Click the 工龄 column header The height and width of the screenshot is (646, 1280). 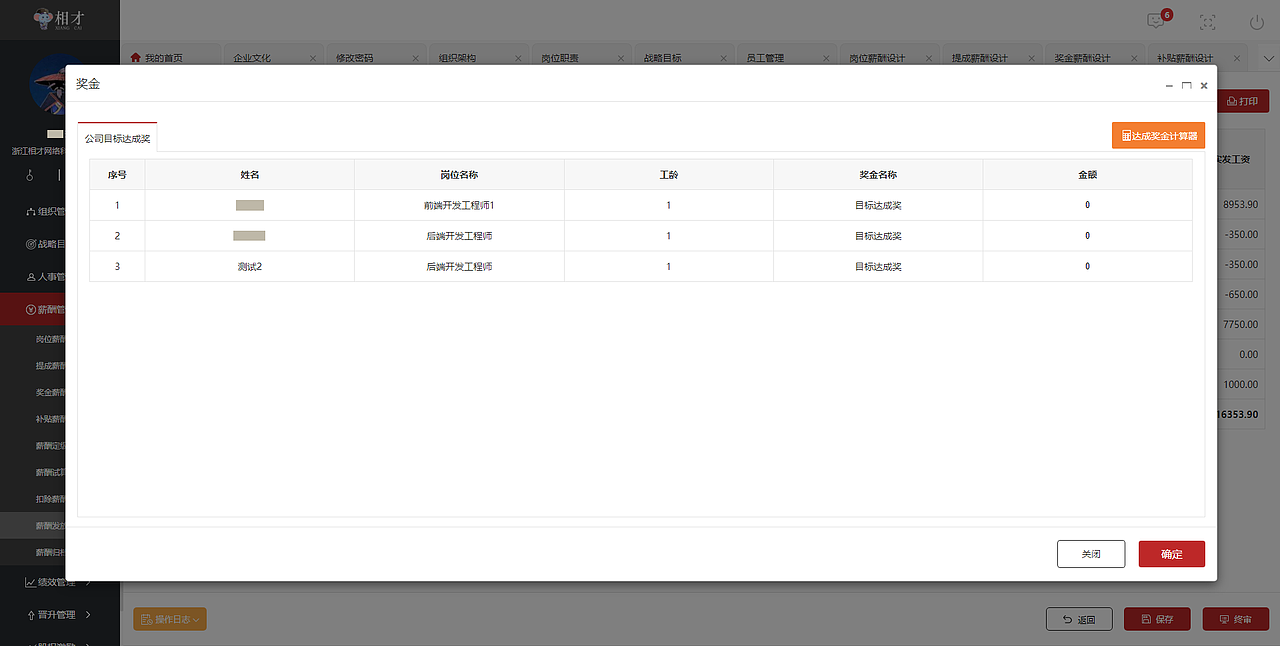tap(669, 174)
